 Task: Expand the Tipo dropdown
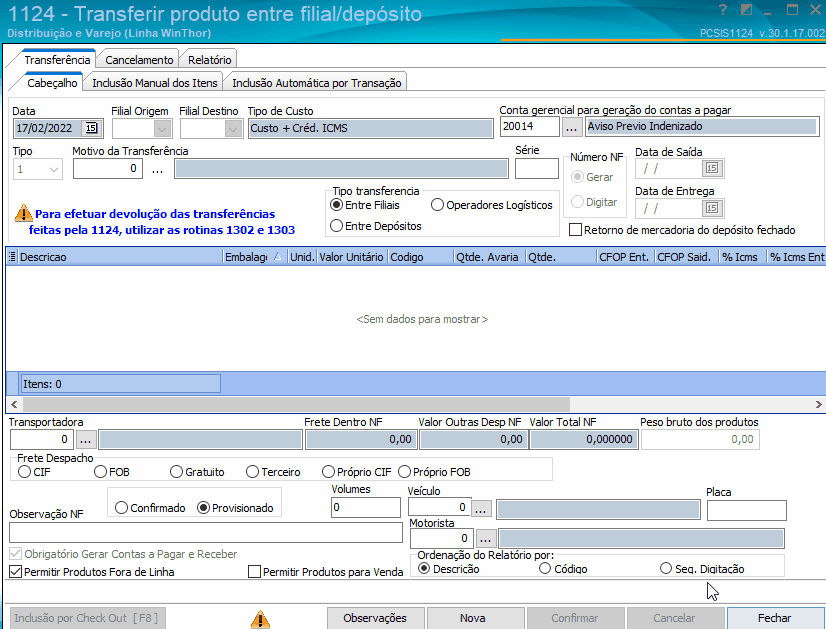click(53, 170)
